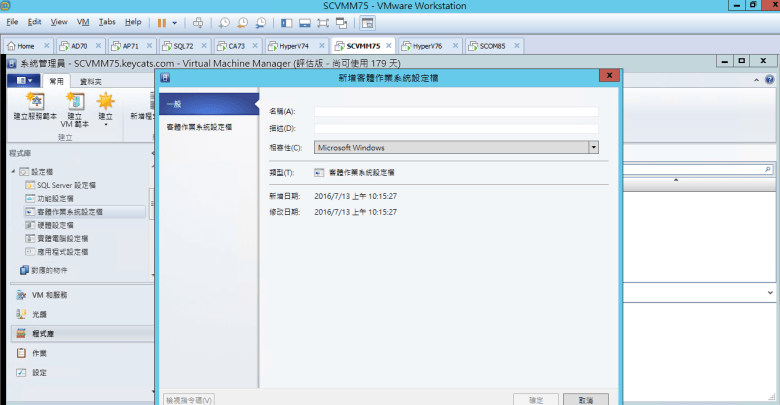780x405 pixels.
Task: Collapse the 設定檔 tree node
Action: (13, 172)
